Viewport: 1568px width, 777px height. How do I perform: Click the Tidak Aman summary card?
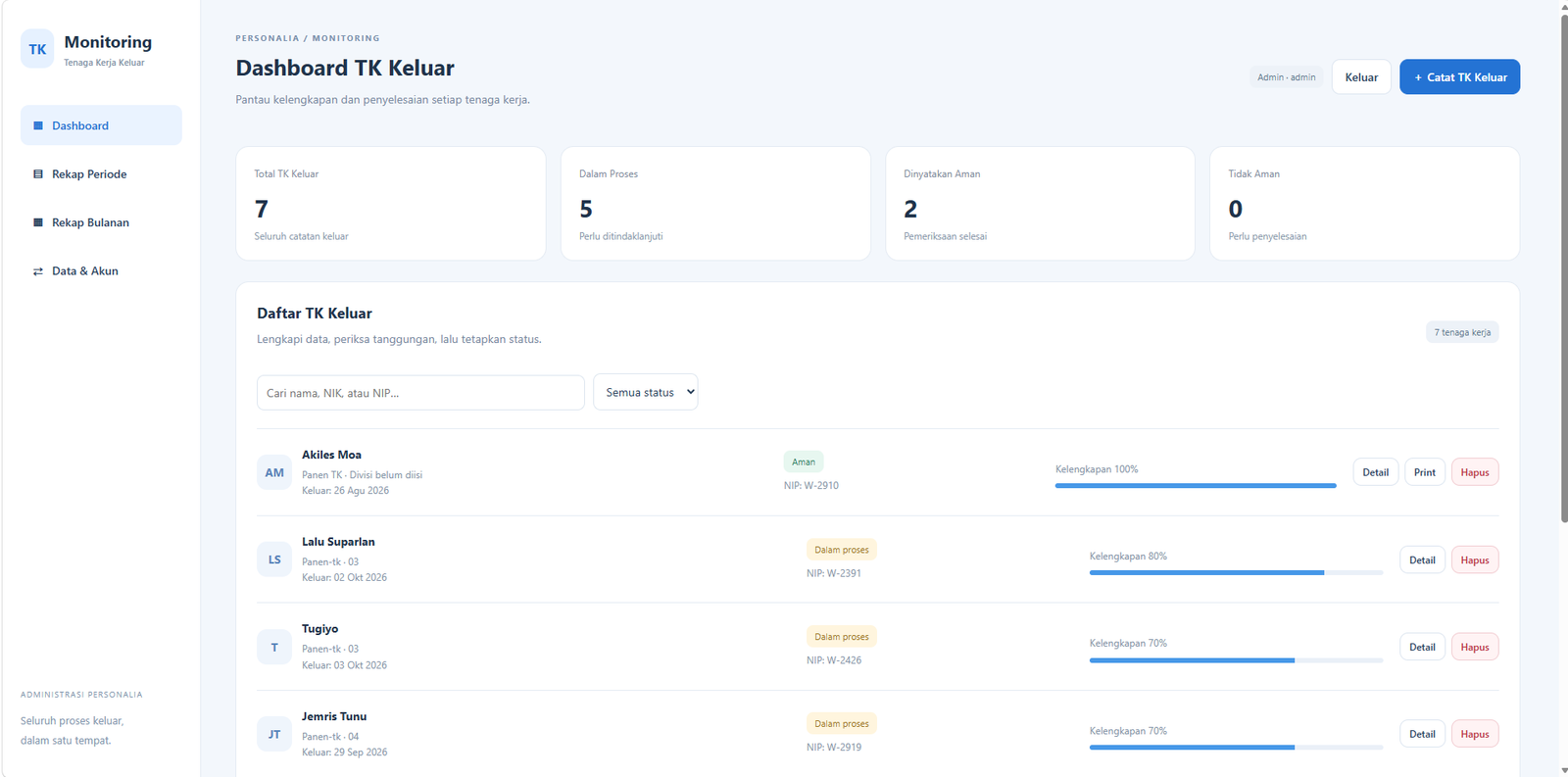coord(1365,204)
